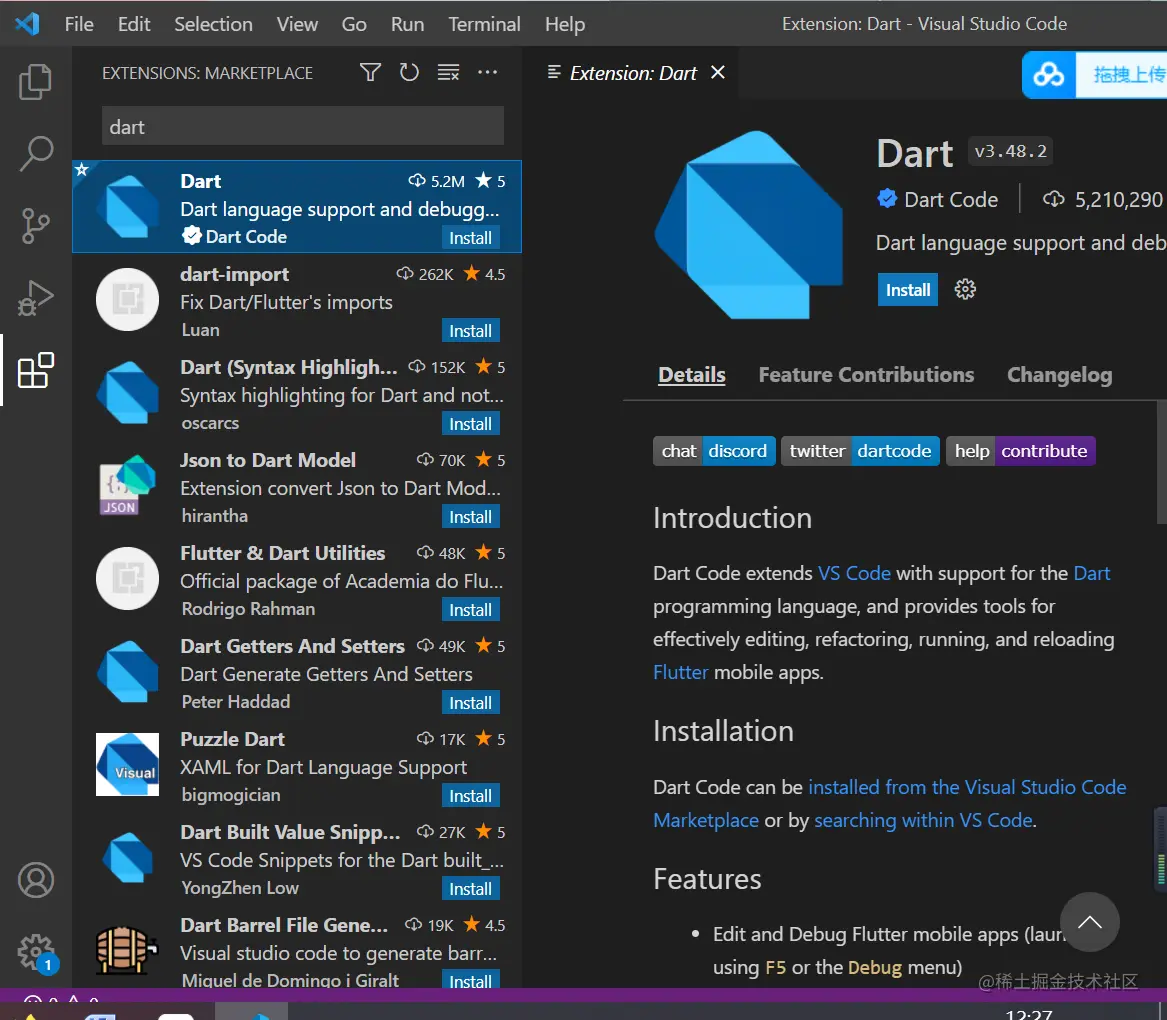Close the Extension: Dart tab

pyautogui.click(x=717, y=72)
